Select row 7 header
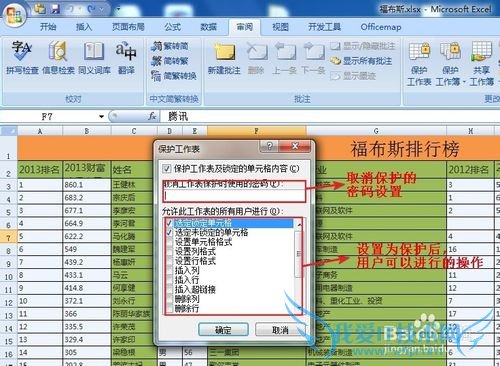The image size is (500, 366). click(x=9, y=237)
